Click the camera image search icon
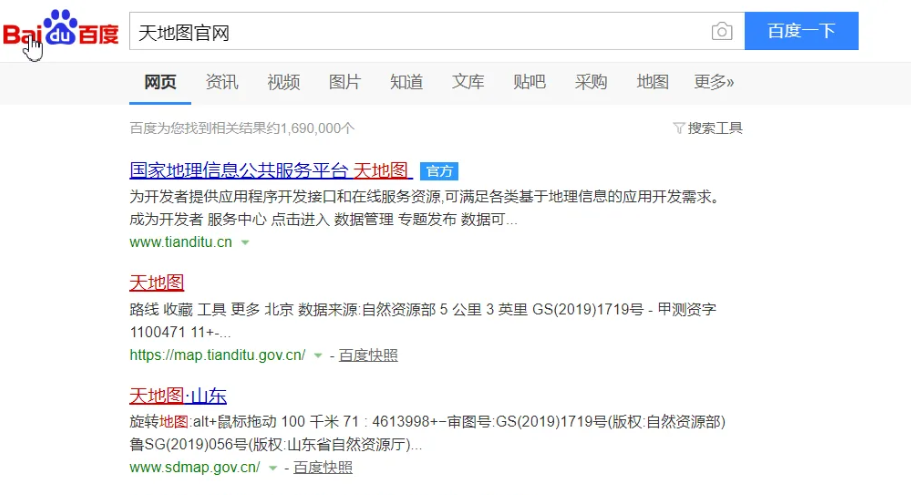The height and width of the screenshot is (495, 911). [x=721, y=32]
